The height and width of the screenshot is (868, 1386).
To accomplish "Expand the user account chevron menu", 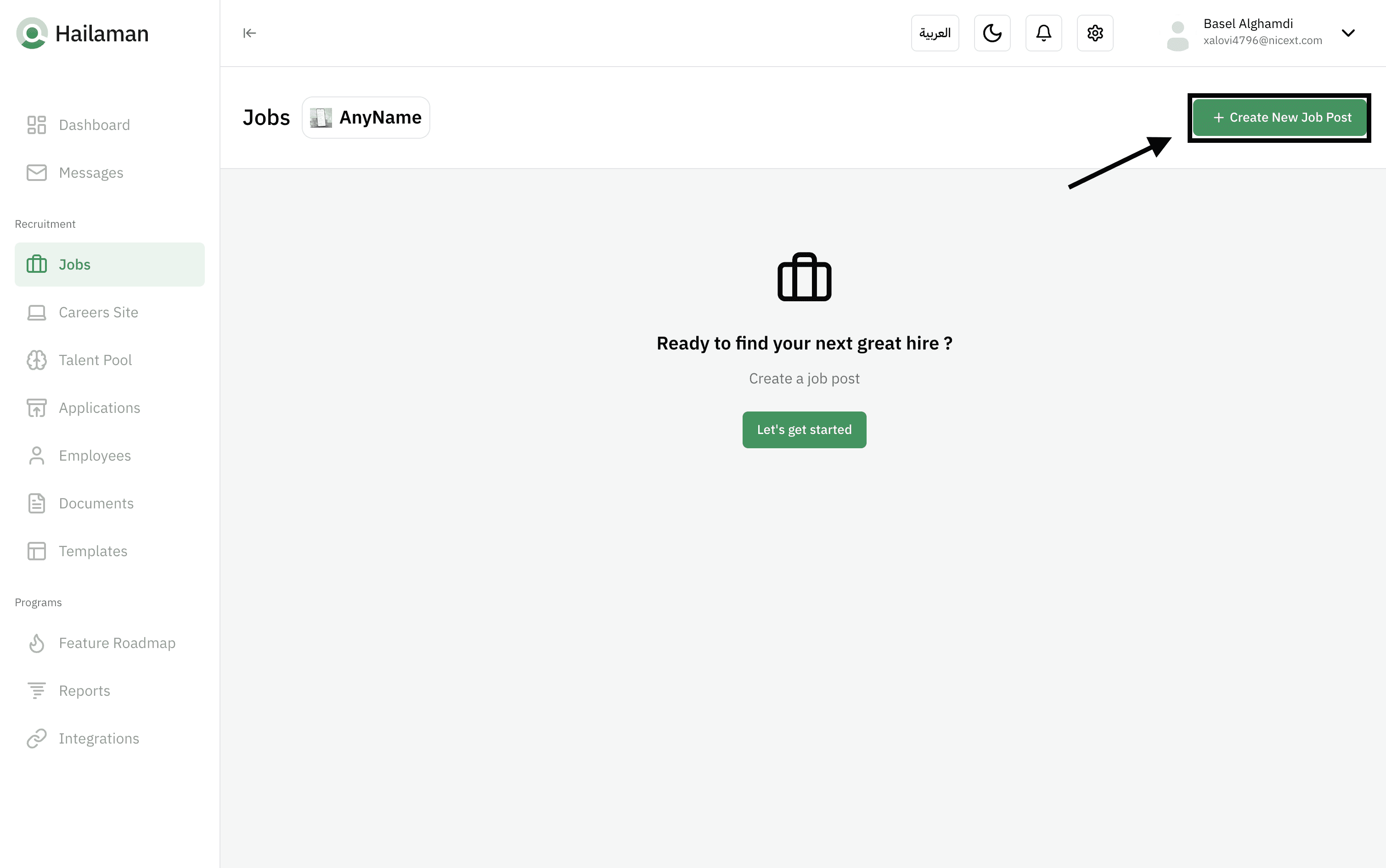I will click(x=1347, y=33).
